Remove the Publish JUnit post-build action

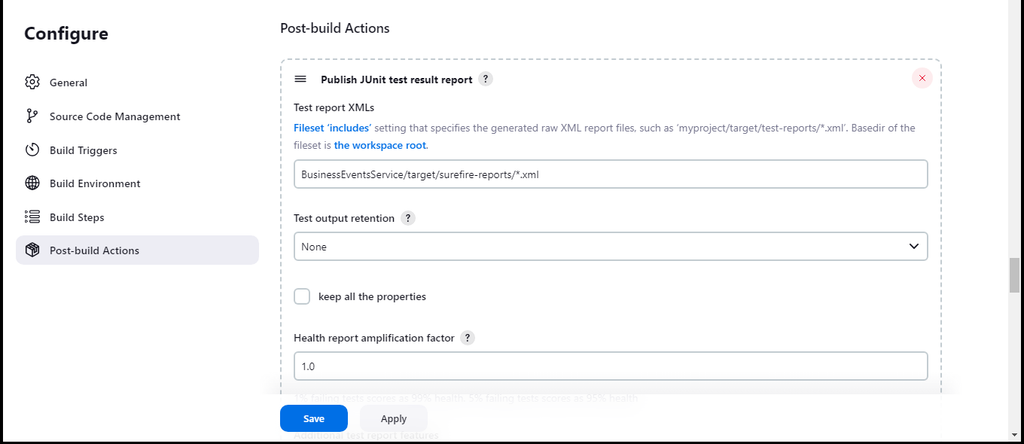(921, 78)
